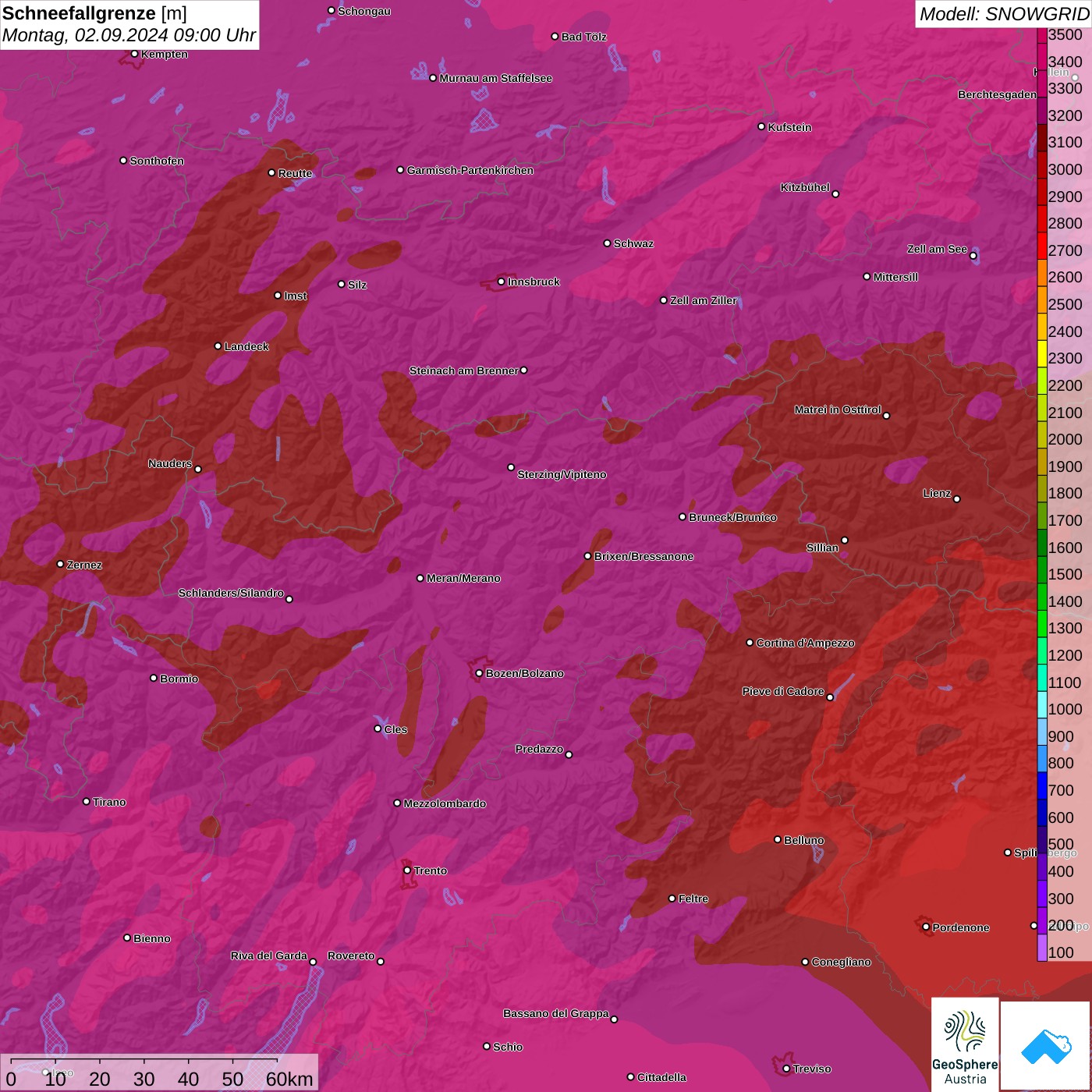The width and height of the screenshot is (1092, 1092).
Task: Click the Feltre location dot
Action: click(x=672, y=899)
